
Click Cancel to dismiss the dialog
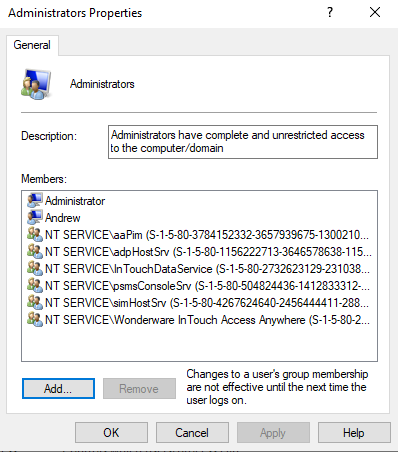click(192, 433)
